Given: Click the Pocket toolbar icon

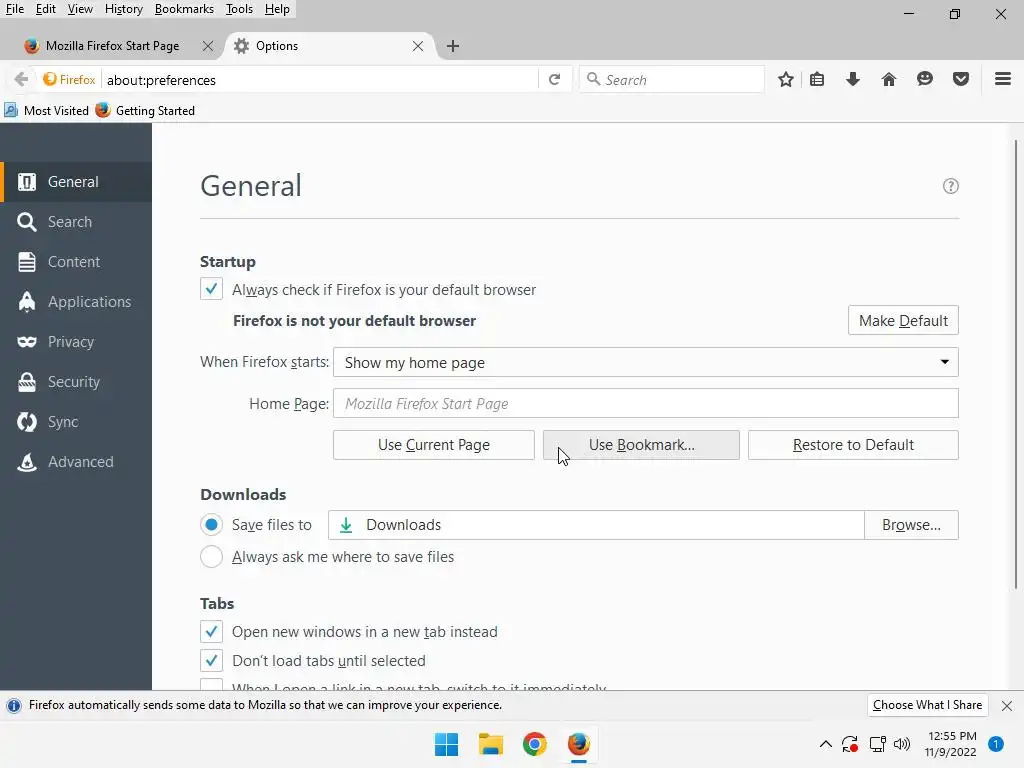Looking at the screenshot, I should pos(961,80).
